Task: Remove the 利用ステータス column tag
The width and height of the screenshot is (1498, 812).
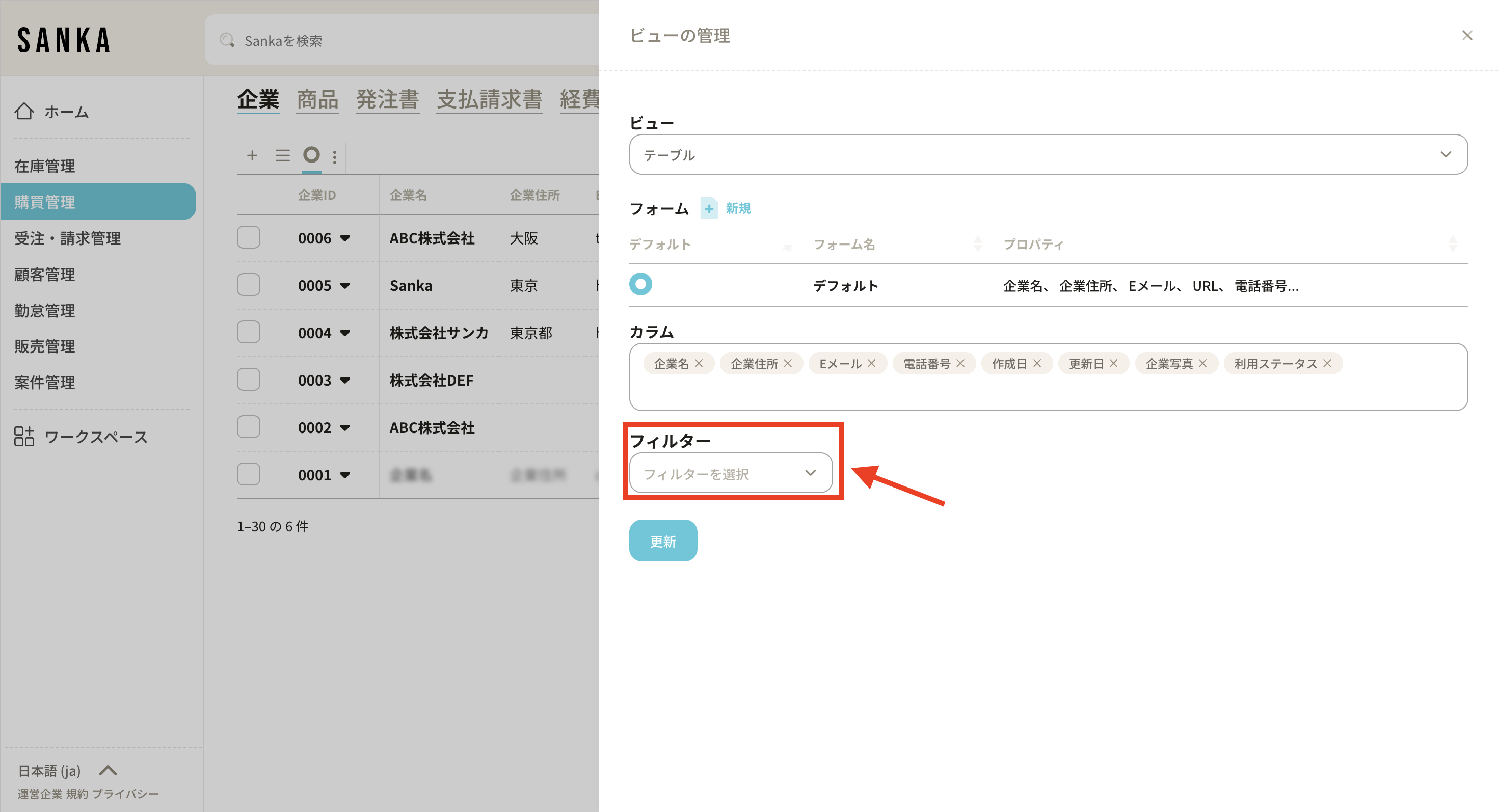Action: point(1327,363)
